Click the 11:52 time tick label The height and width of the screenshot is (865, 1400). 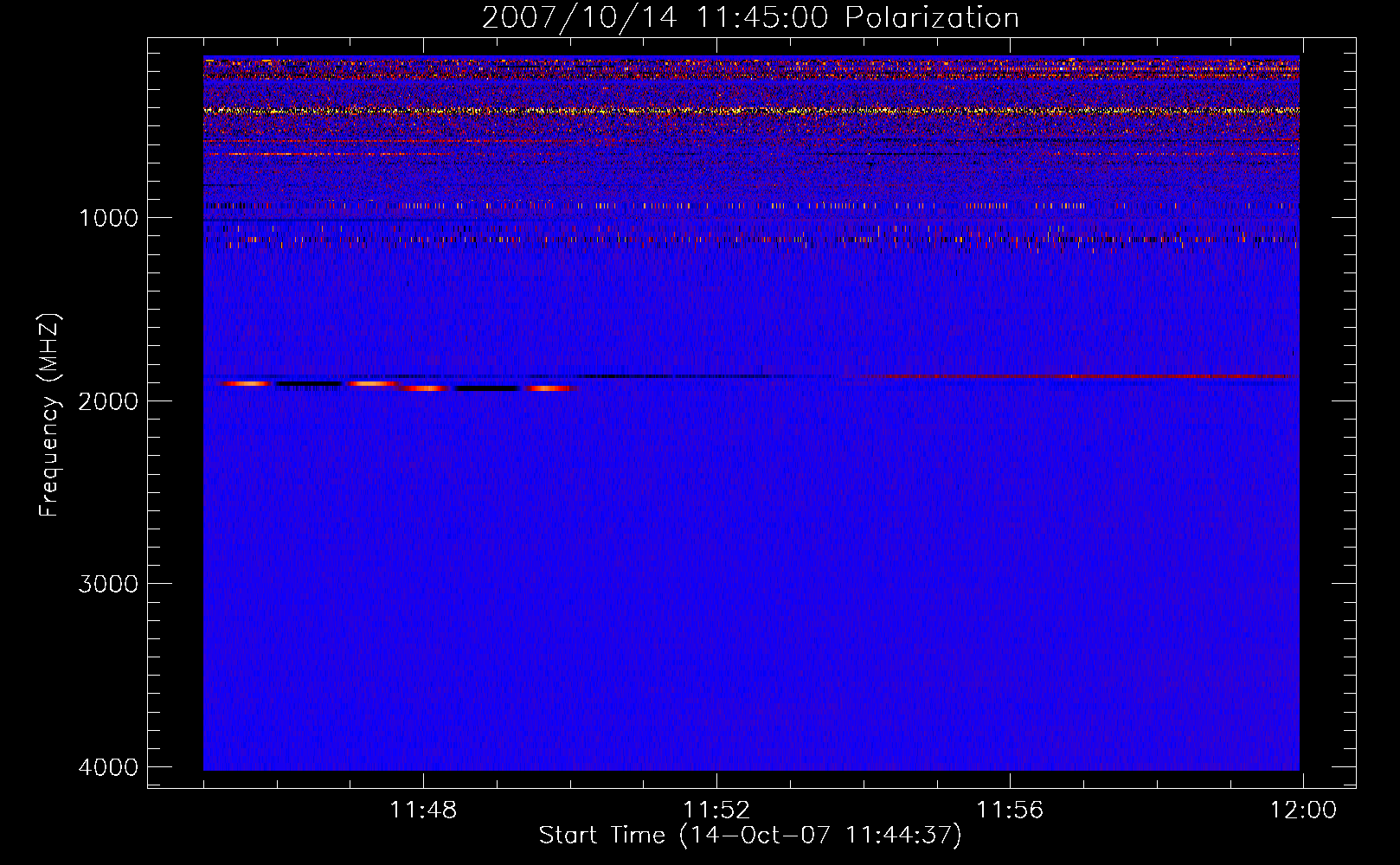click(716, 811)
